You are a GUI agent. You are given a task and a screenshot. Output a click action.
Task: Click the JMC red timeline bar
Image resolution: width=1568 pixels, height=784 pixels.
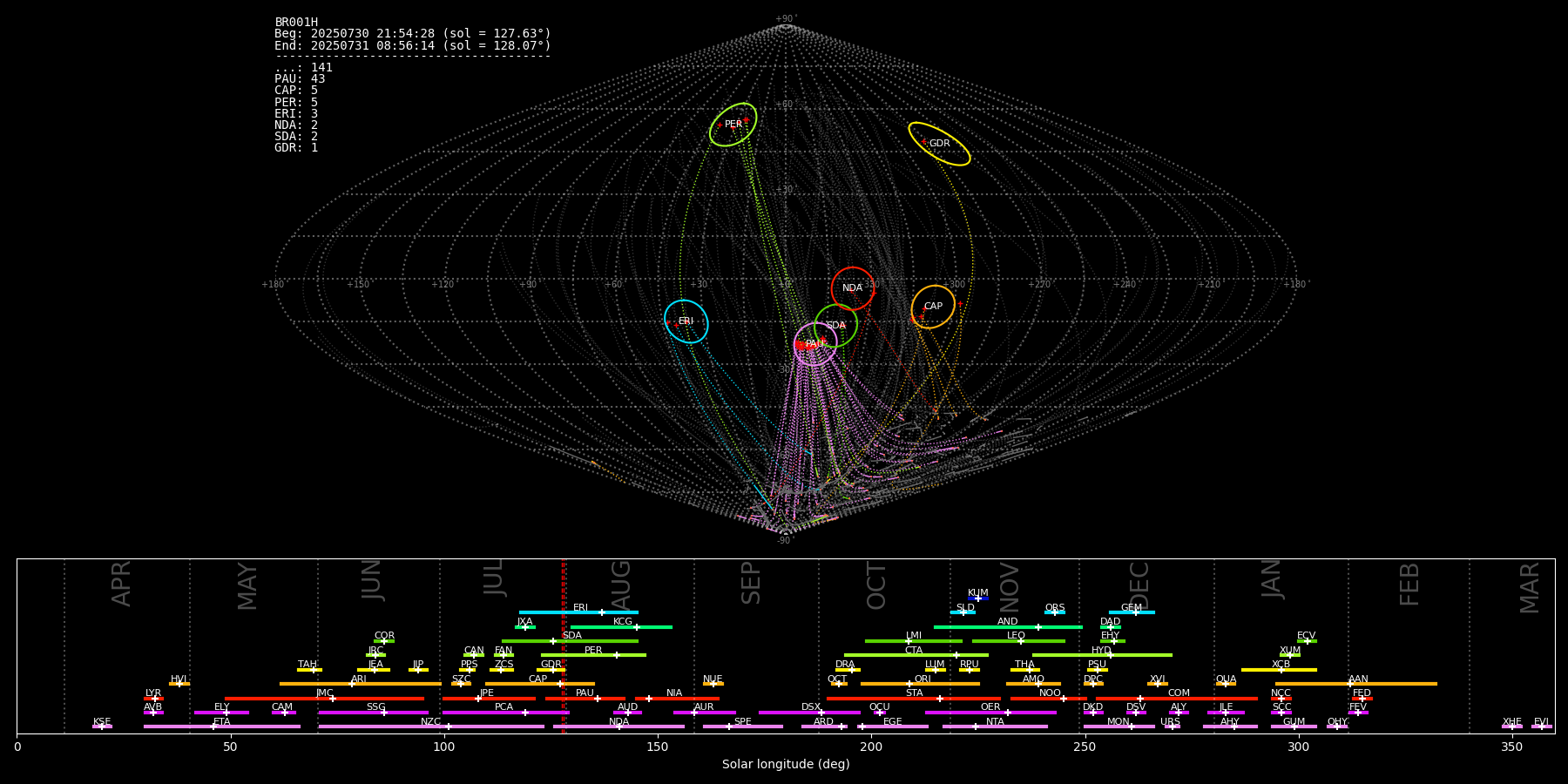325,699
